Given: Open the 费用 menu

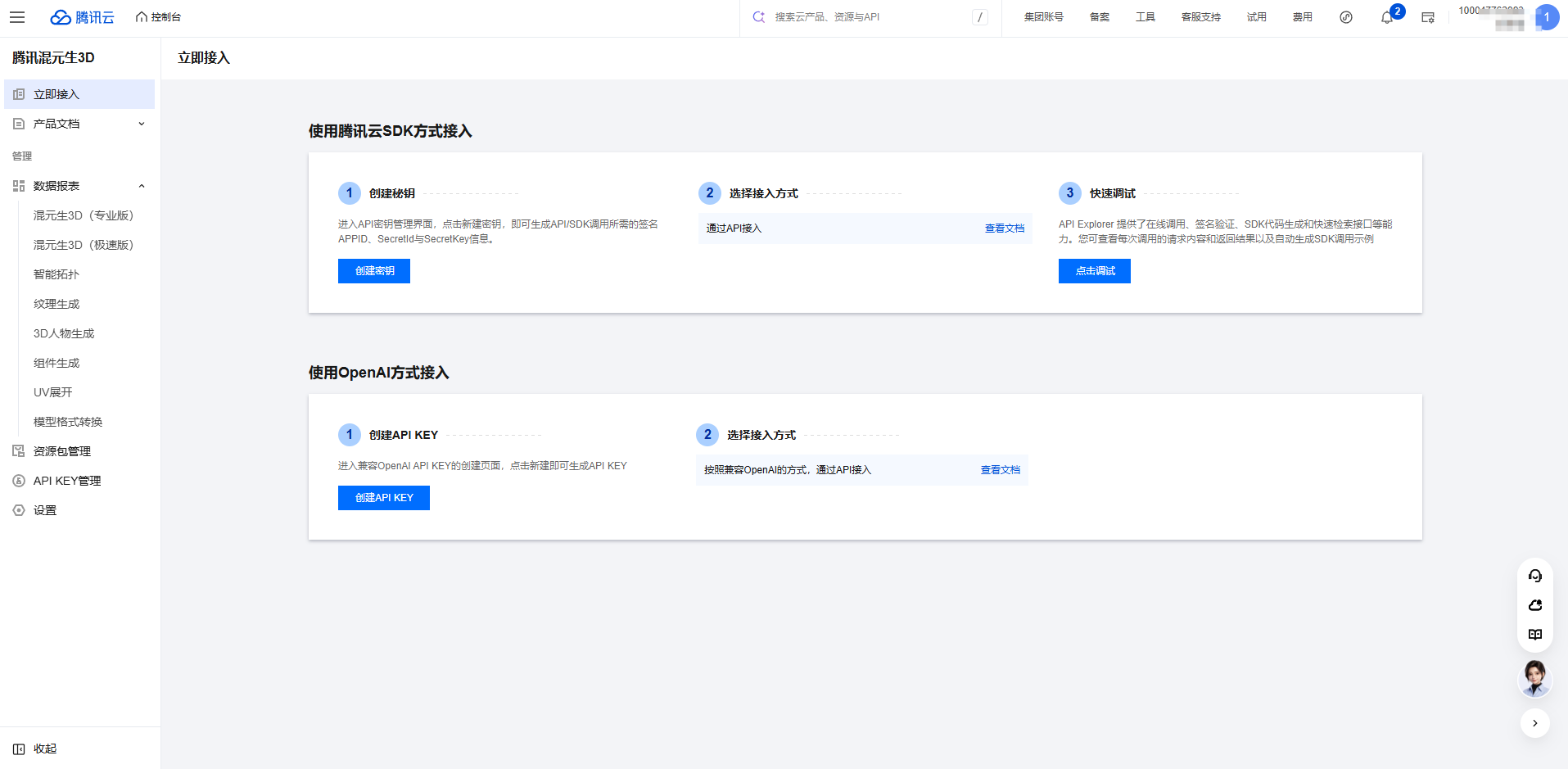Looking at the screenshot, I should tap(1303, 17).
